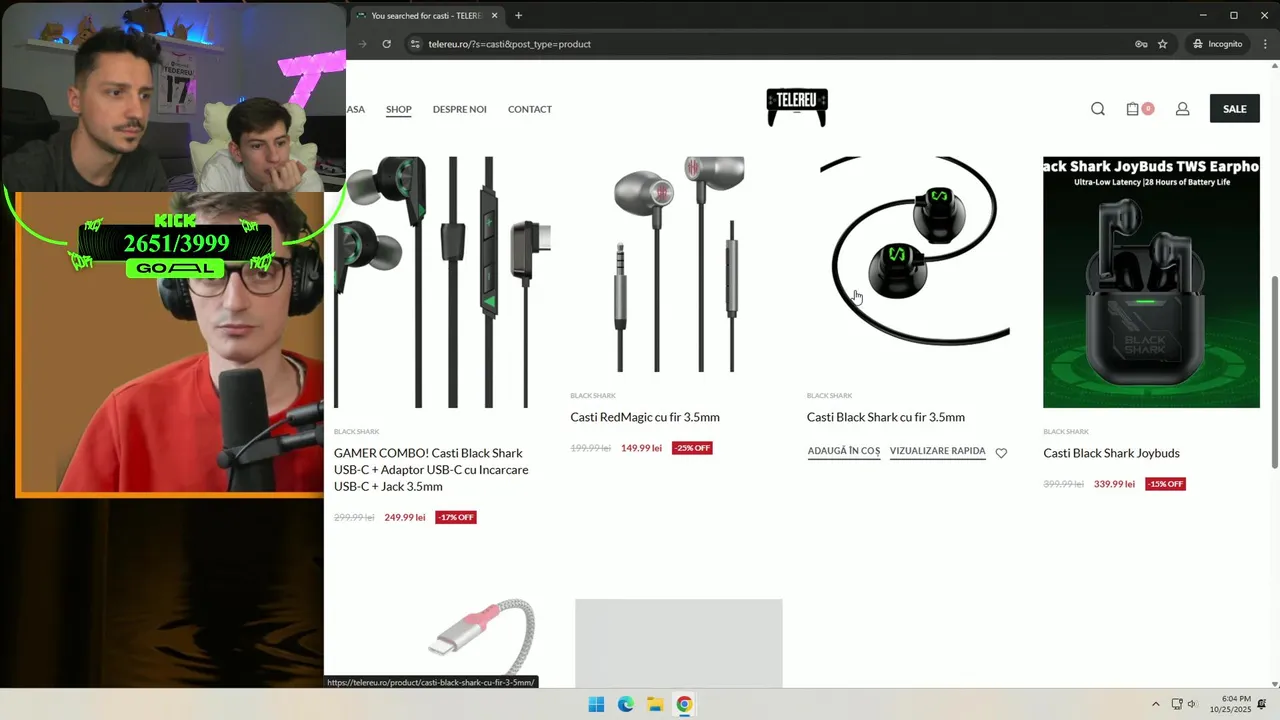The height and width of the screenshot is (720, 1280).
Task: Open File Explorer from taskbar
Action: pyautogui.click(x=655, y=704)
